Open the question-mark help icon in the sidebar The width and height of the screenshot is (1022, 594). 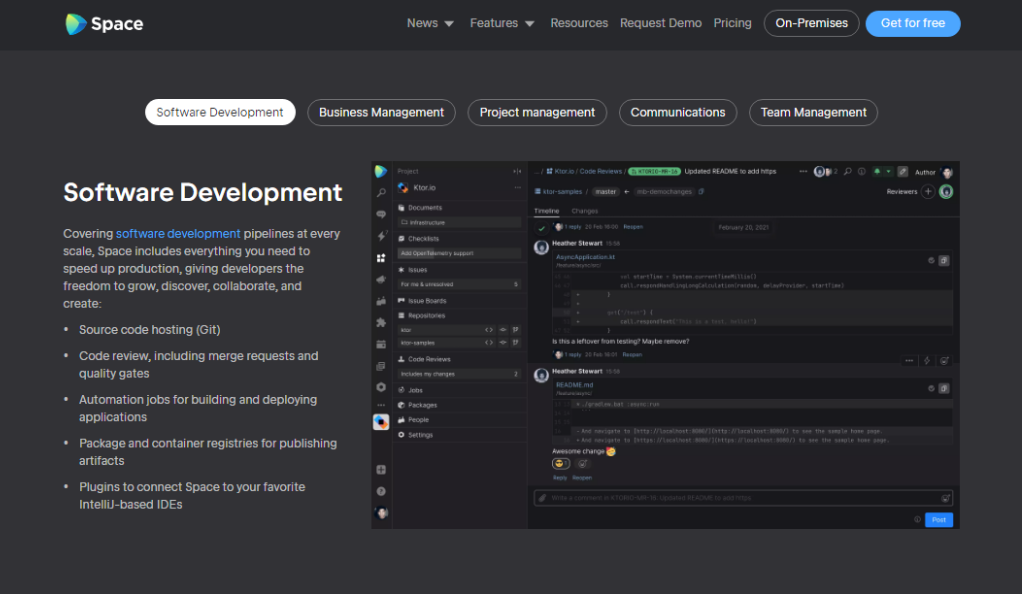(381, 491)
